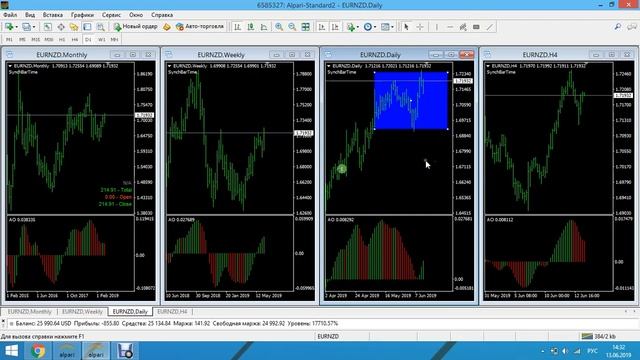This screenshot has width=640, height=360.
Task: Expand the templates dropdown arrow
Action: (392, 27)
